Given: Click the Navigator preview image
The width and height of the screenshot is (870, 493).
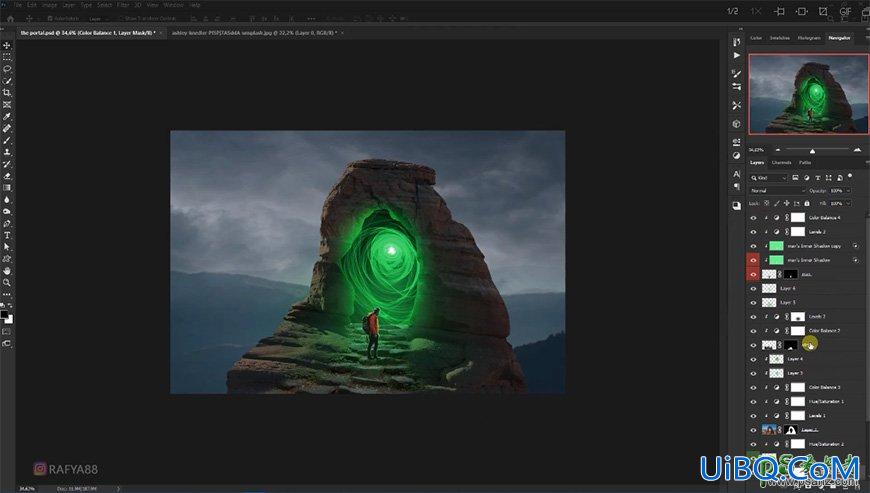Looking at the screenshot, I should point(808,94).
